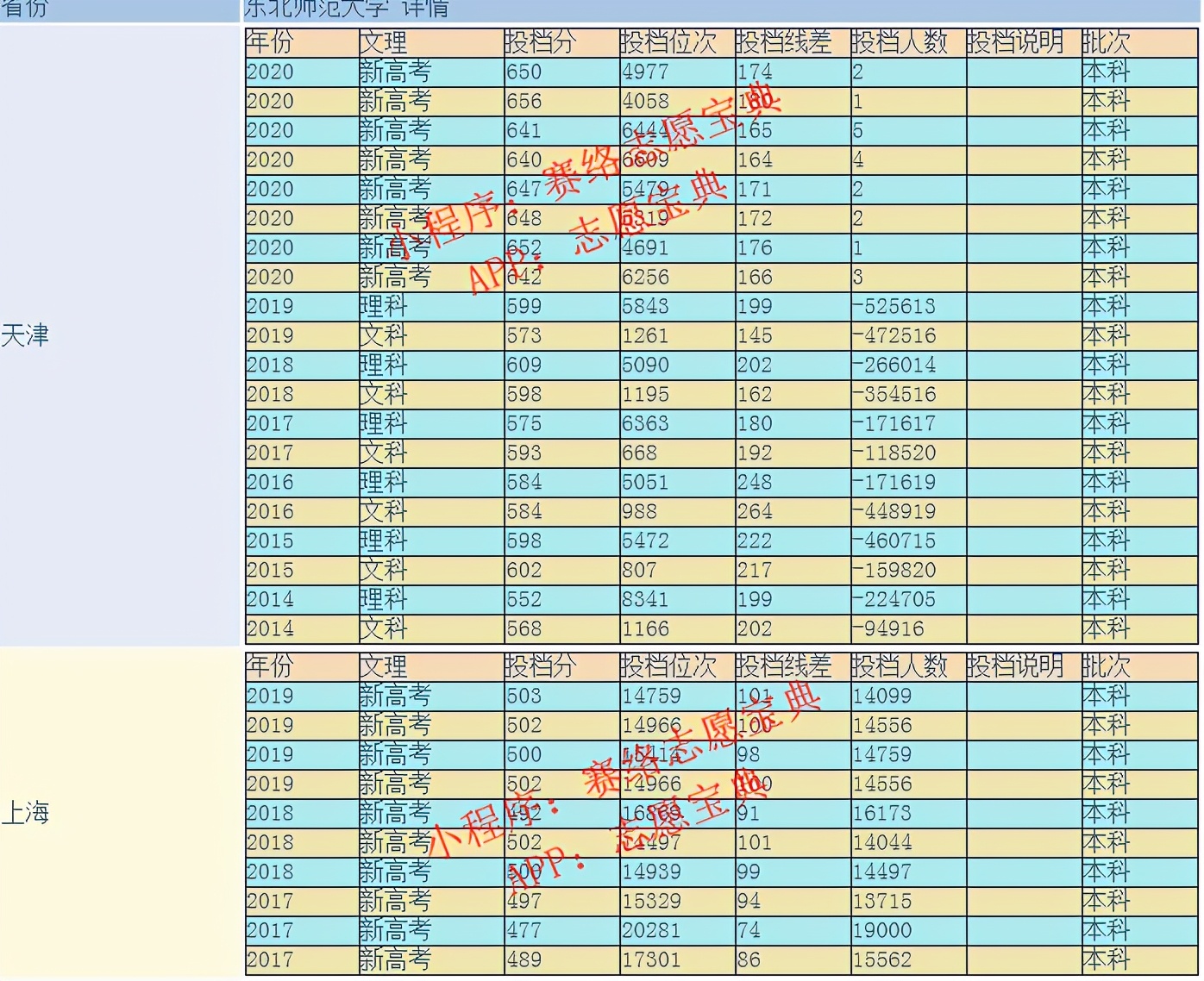The image size is (1204, 981).
Task: Select the score cell 656
Action: (561, 101)
